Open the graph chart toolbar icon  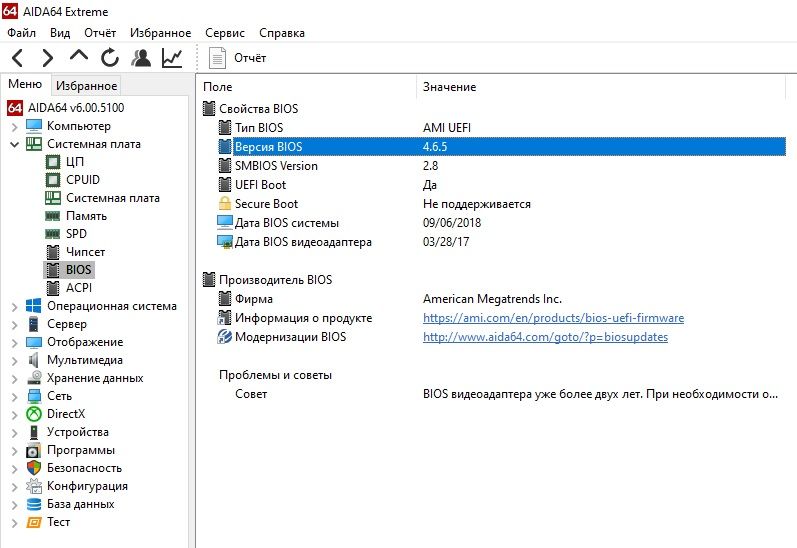pos(172,58)
